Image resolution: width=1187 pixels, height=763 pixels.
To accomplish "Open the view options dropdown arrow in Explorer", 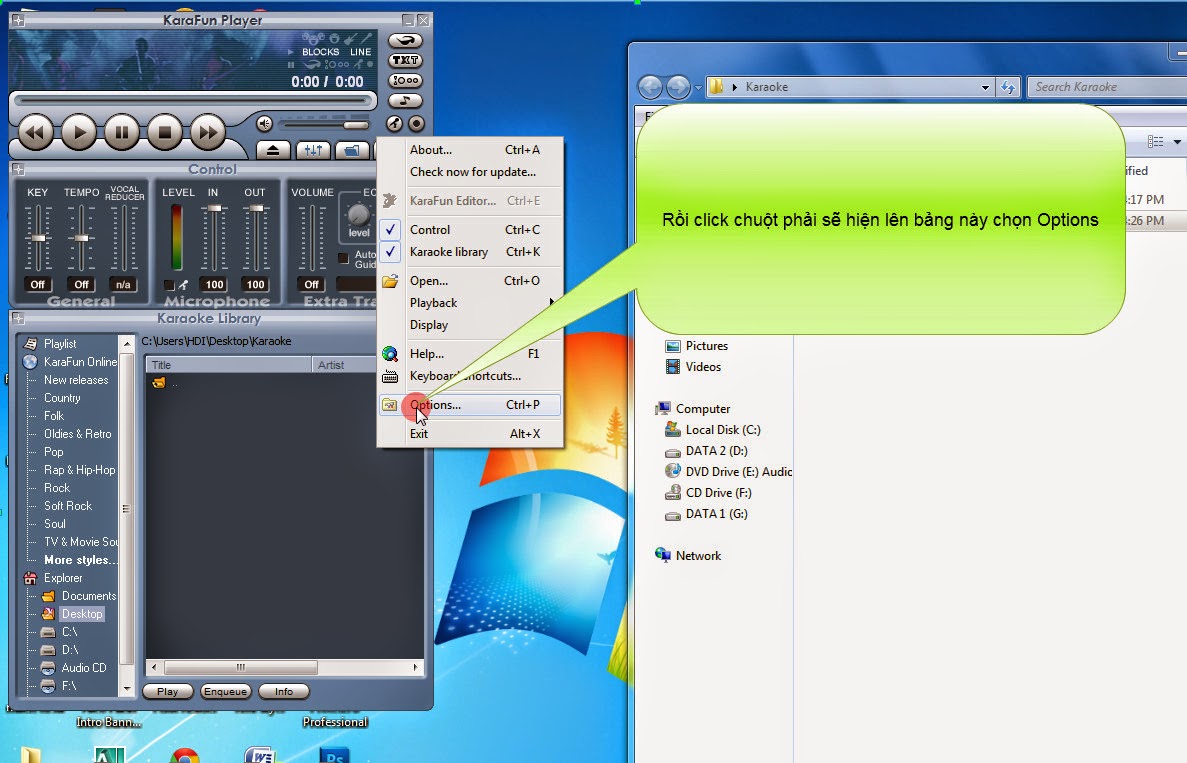I will click(1177, 142).
